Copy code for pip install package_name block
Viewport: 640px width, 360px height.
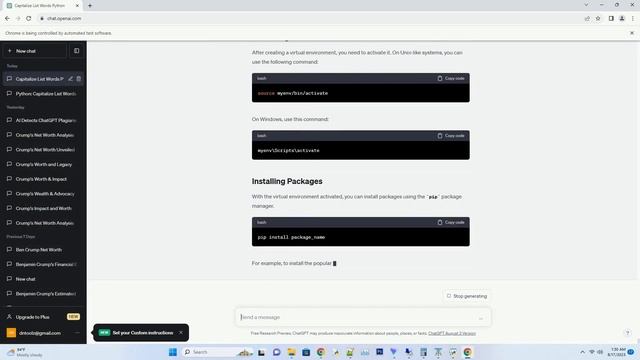451,222
